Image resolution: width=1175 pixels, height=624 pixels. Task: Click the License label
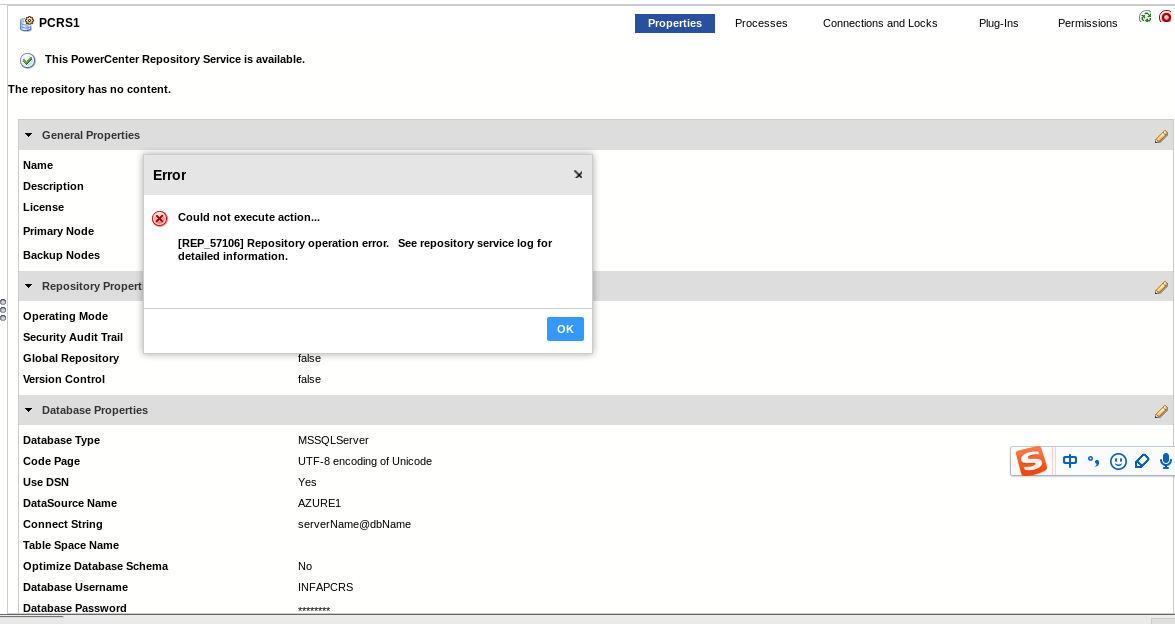(43, 207)
